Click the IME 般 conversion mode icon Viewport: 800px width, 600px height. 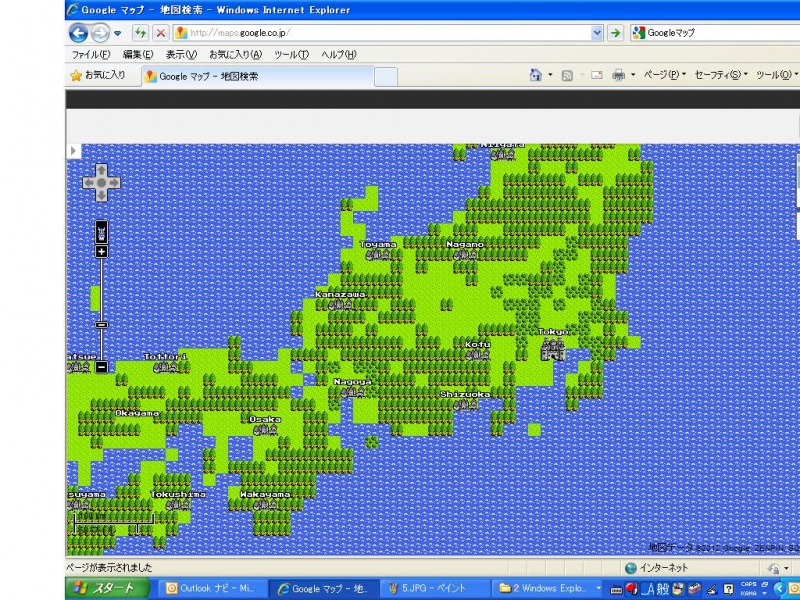[x=663, y=589]
